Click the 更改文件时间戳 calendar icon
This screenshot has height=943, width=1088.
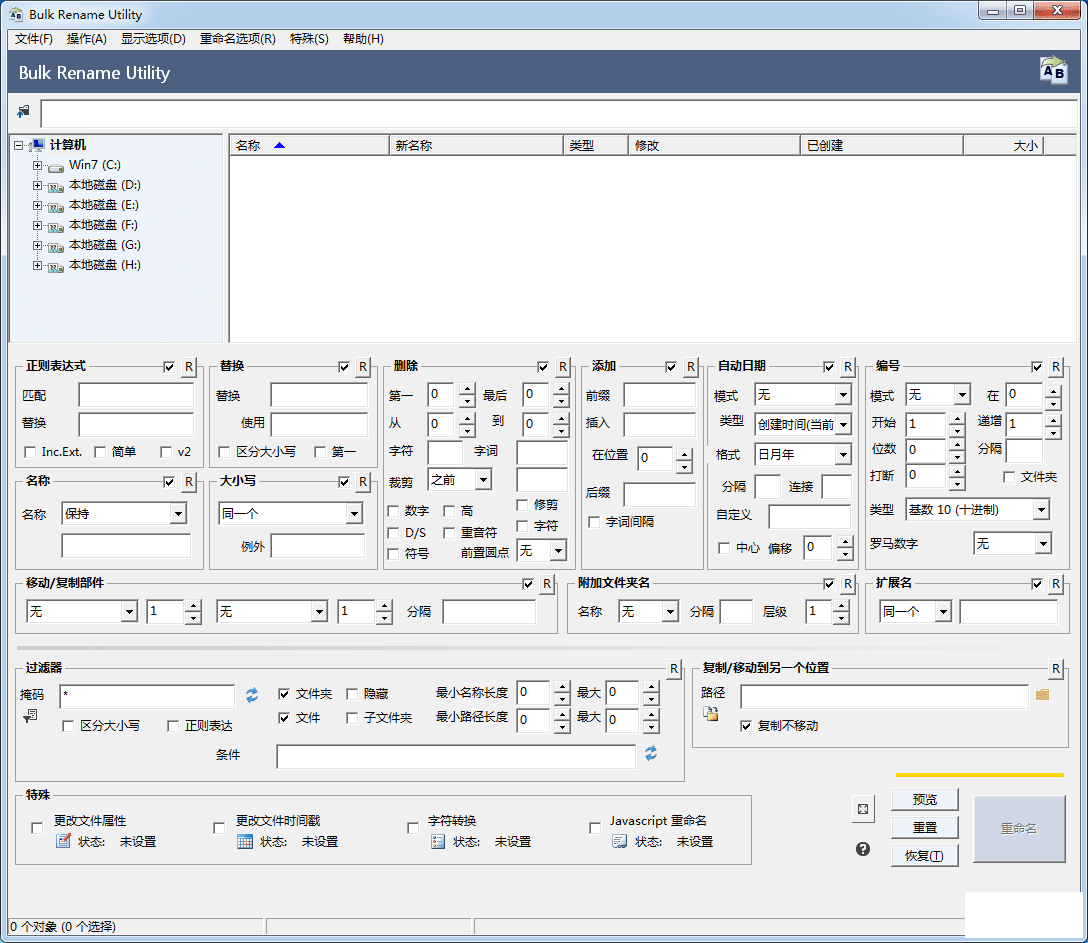[x=245, y=841]
